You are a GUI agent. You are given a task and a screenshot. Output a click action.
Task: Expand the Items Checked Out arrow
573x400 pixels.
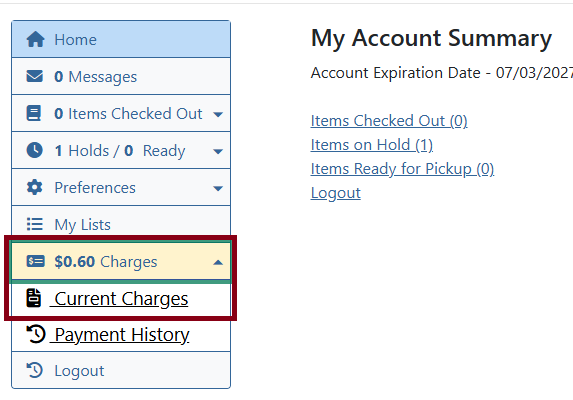[x=218, y=114]
